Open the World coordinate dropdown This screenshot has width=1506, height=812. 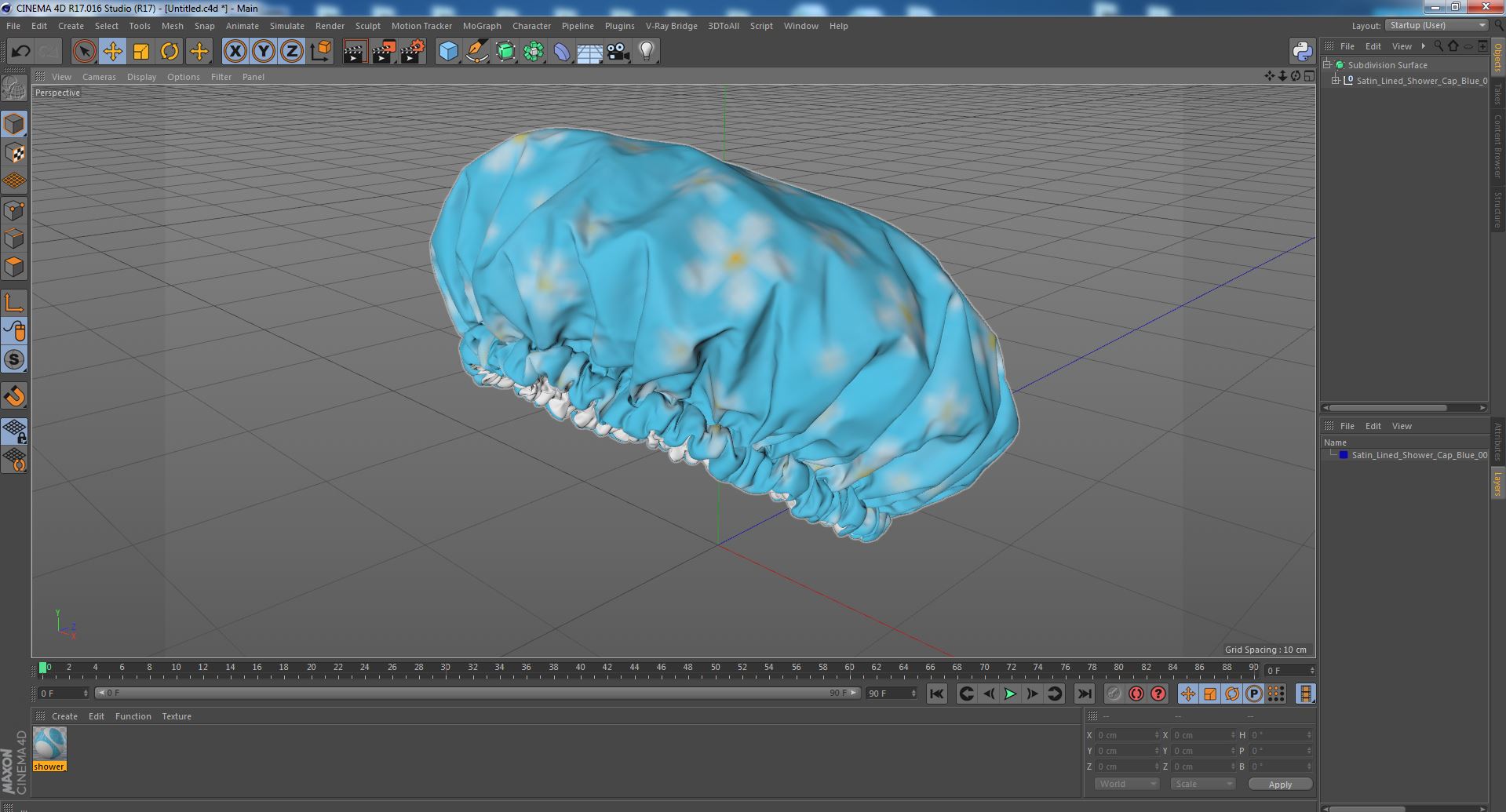click(1127, 784)
